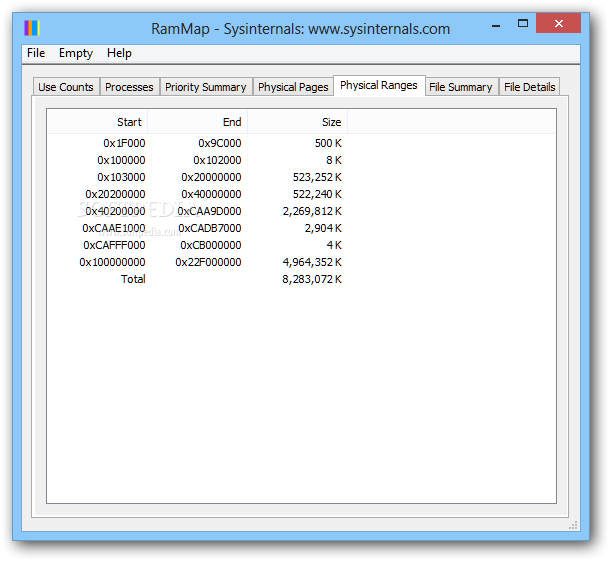Switch to the Processes tab
Screen dimensions: 610x561
coord(130,87)
